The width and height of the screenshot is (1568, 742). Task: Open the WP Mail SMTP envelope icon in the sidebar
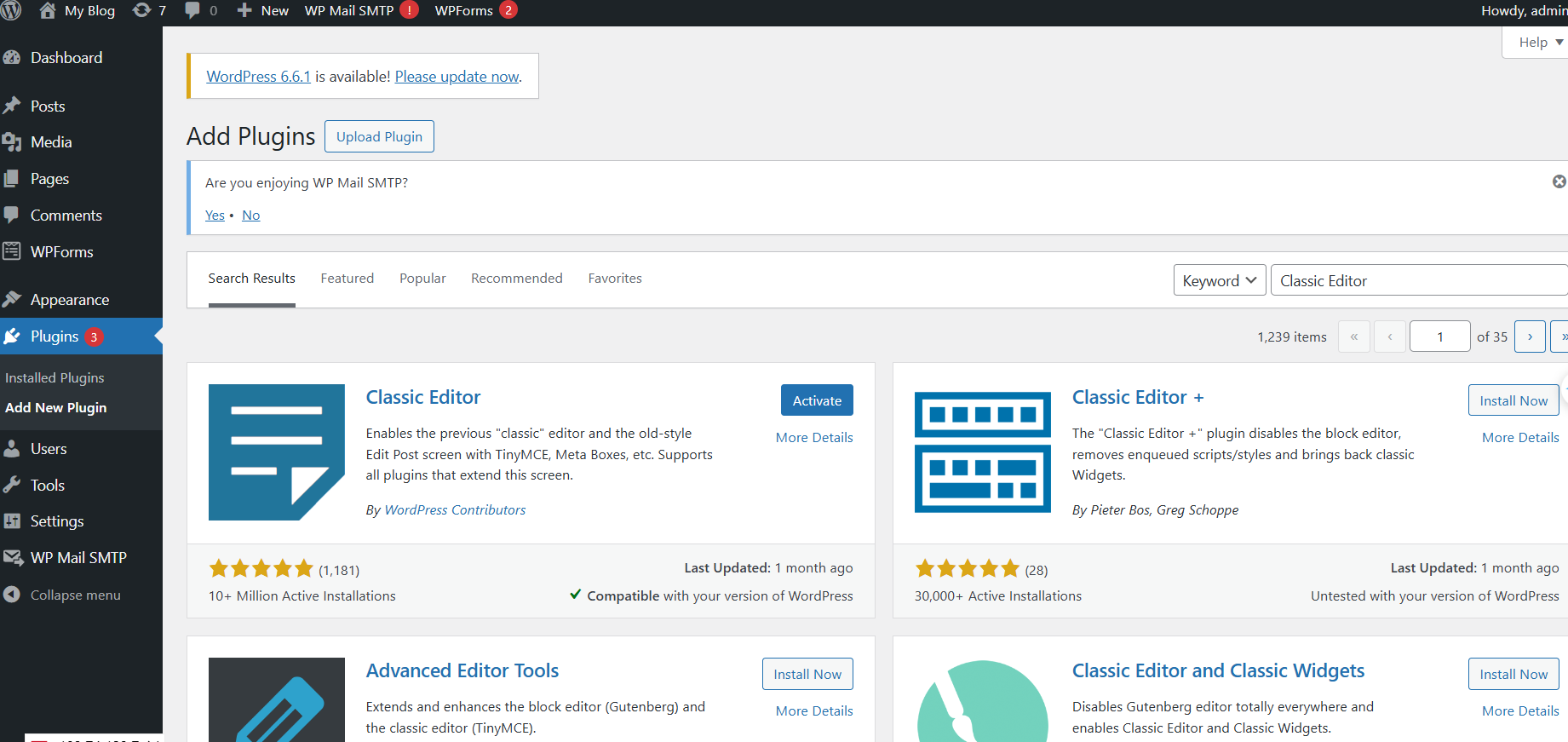13,558
